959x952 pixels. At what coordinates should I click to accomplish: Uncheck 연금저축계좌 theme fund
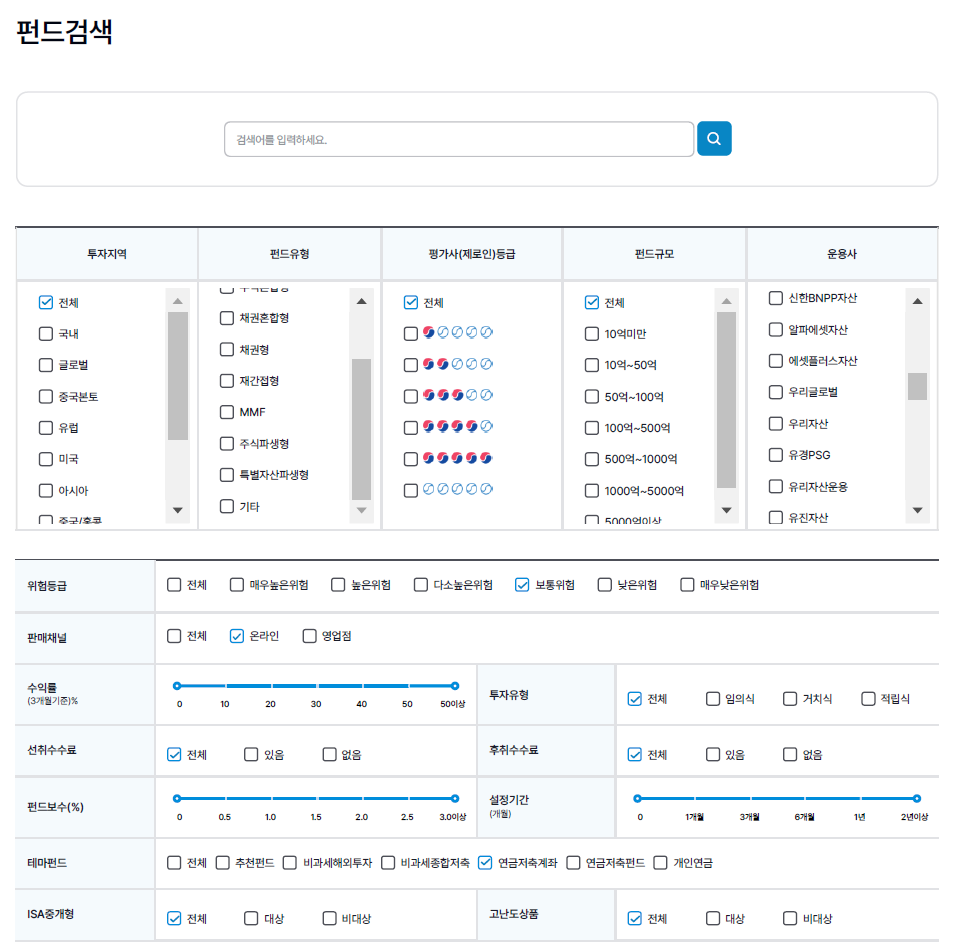[486, 863]
